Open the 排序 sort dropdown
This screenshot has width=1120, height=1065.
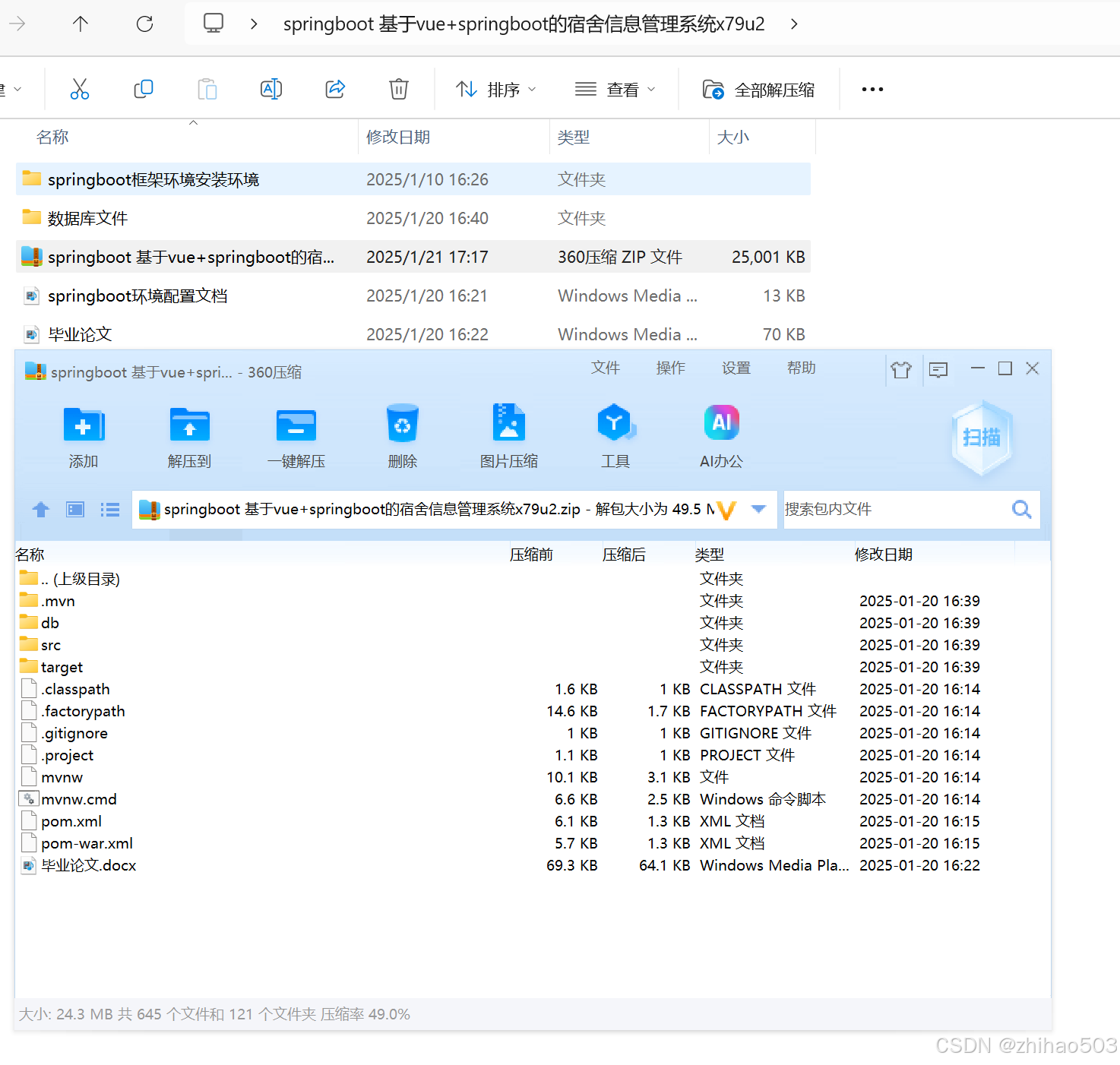click(x=495, y=89)
